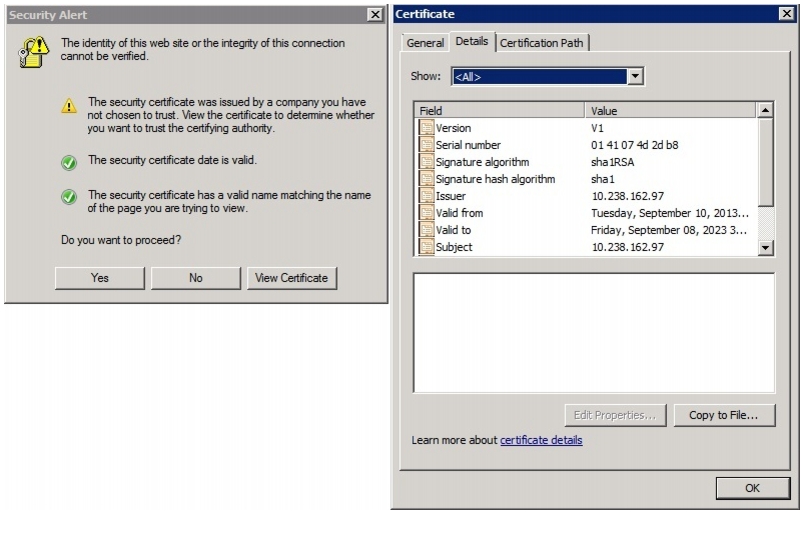This screenshot has width=802, height=544.
Task: Select the Issuer field text
Action: [451, 196]
